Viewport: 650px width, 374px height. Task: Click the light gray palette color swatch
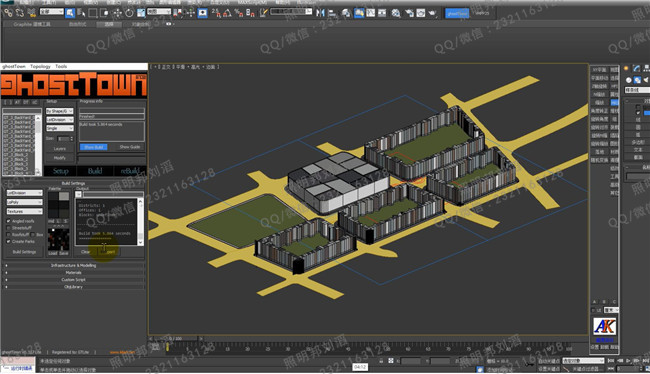(64, 196)
